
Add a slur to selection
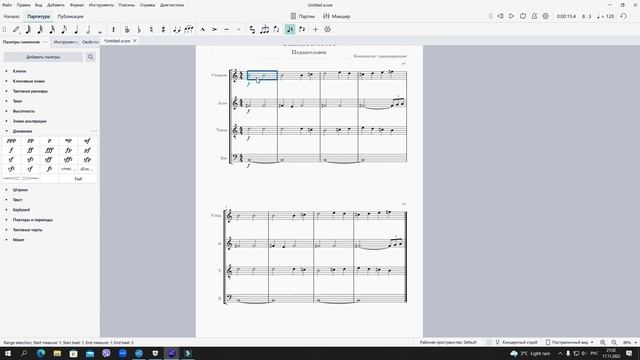(x=189, y=29)
